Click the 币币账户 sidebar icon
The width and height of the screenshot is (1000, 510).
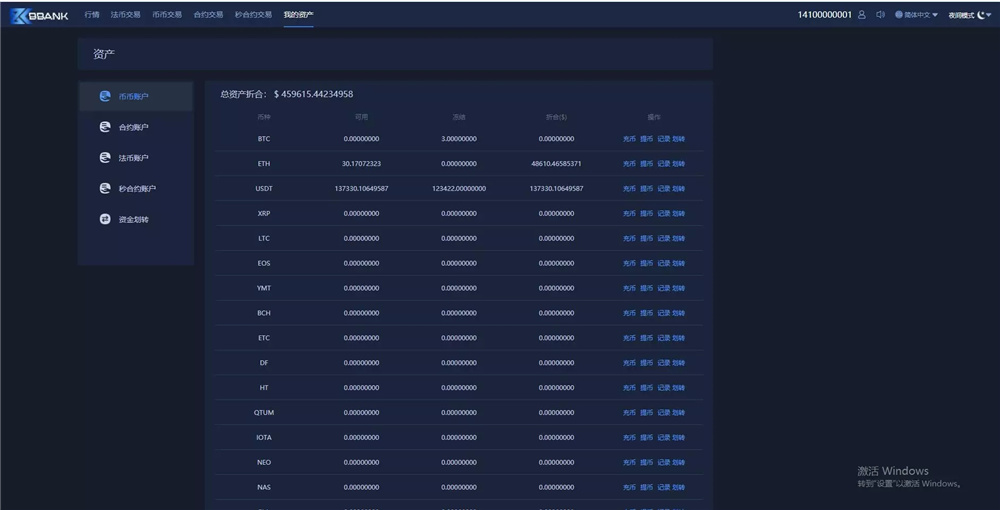click(105, 97)
